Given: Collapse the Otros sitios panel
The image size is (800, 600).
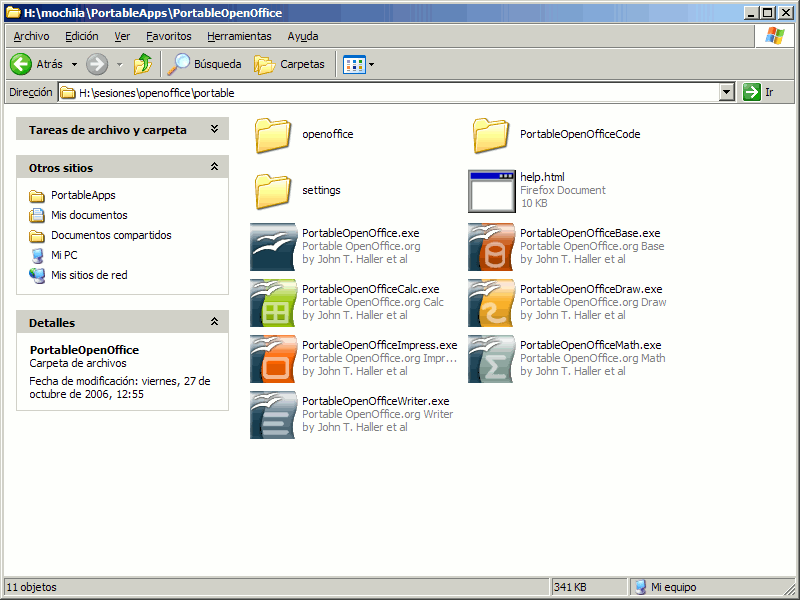Looking at the screenshot, I should (x=214, y=168).
